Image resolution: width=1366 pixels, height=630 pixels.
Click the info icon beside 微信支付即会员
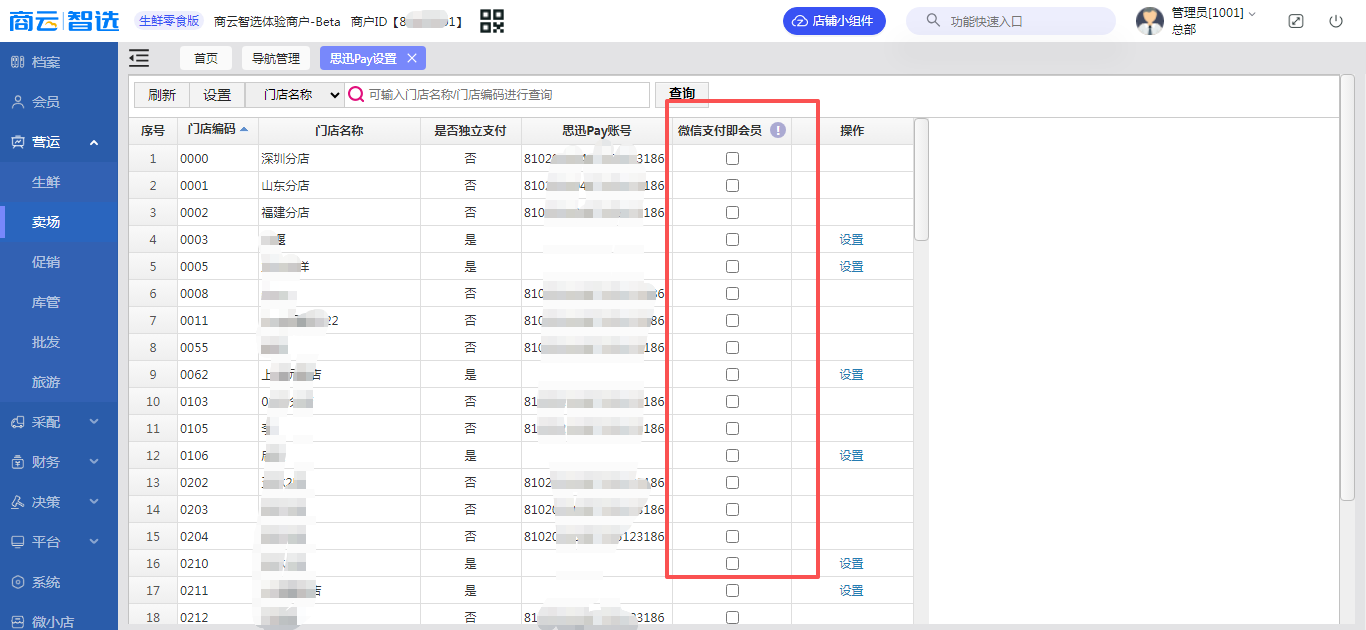[778, 130]
